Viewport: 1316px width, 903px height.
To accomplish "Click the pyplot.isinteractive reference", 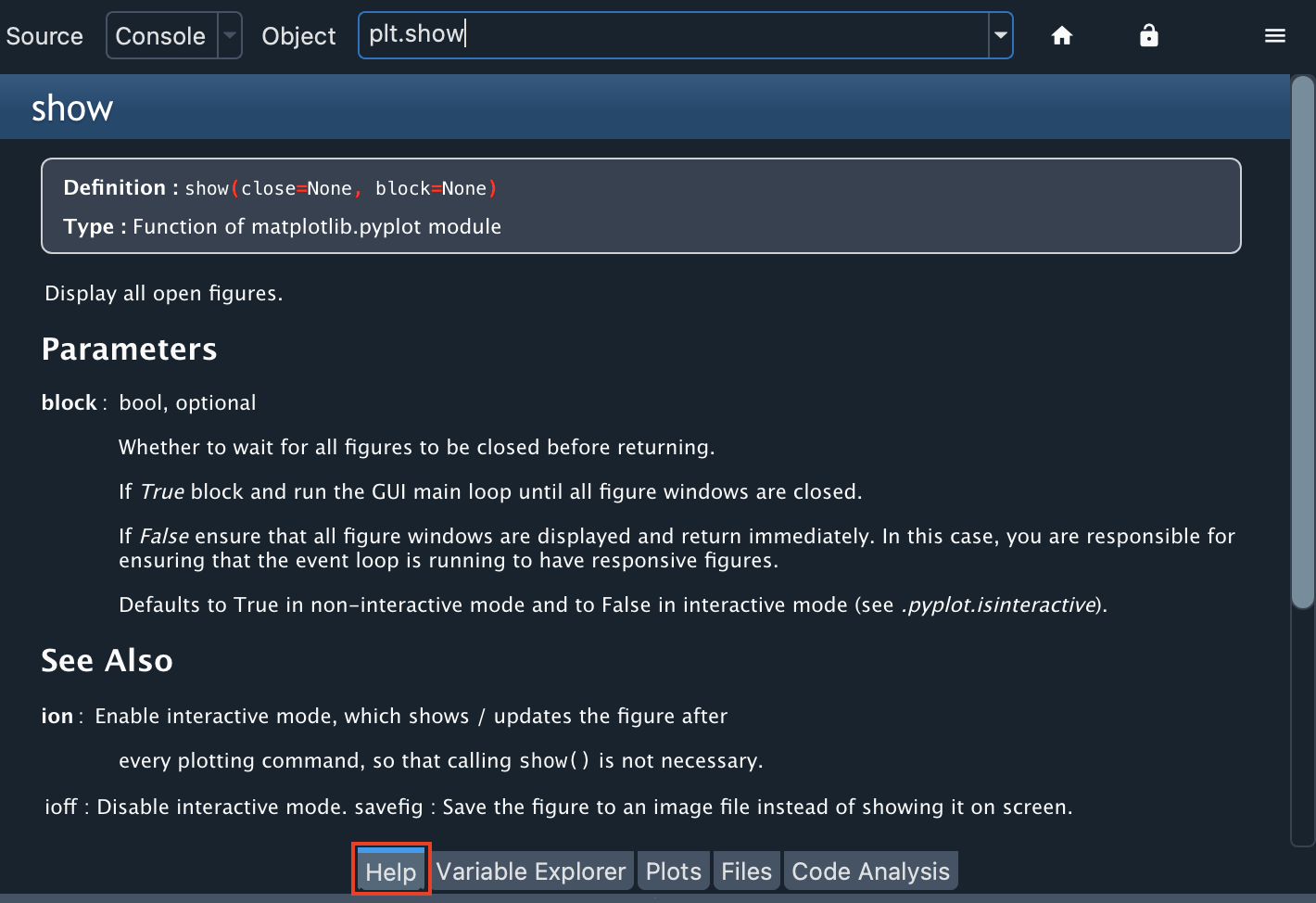I will [x=996, y=604].
